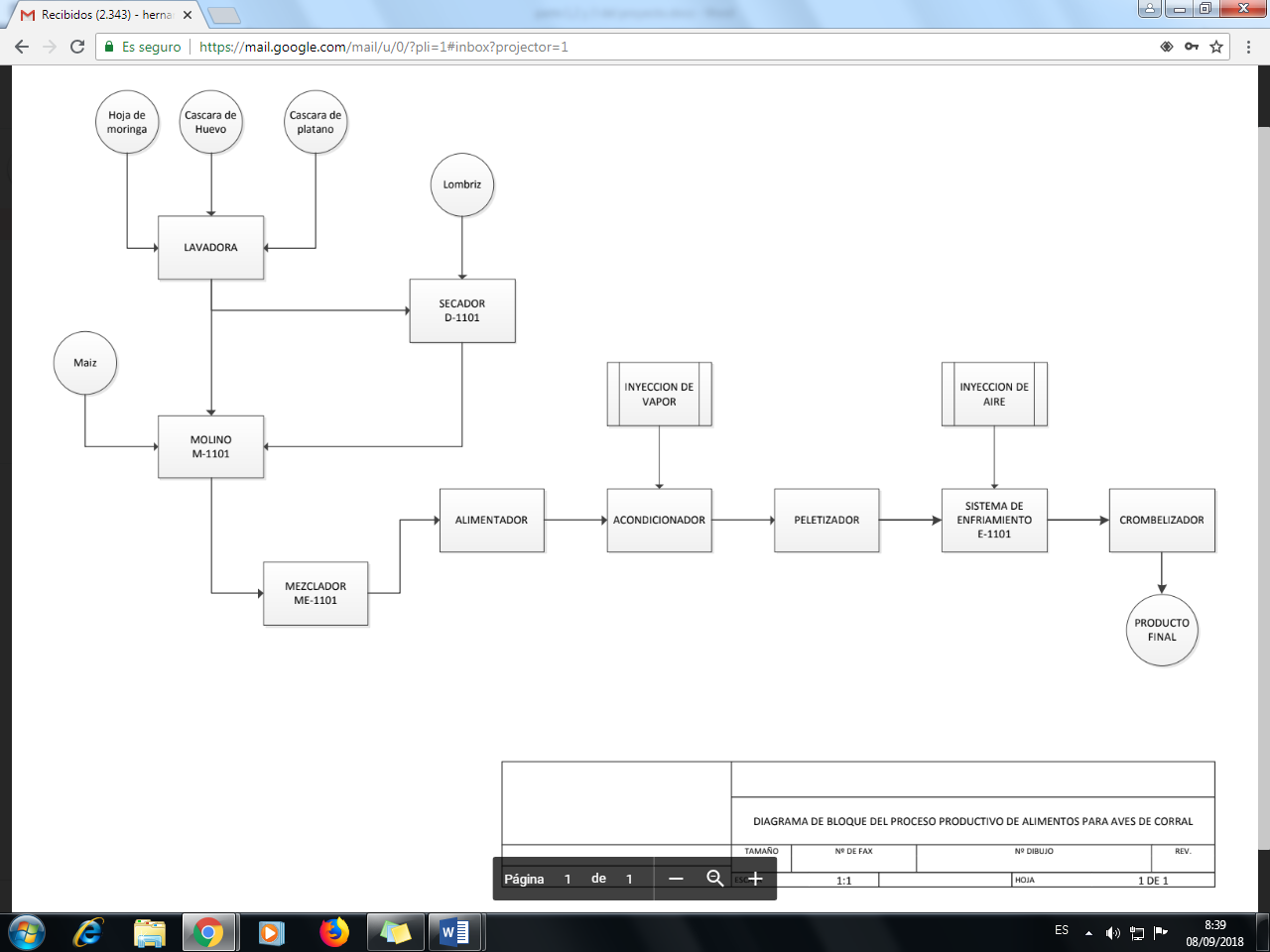Click the current page number field
The image size is (1270, 952).
(x=568, y=879)
